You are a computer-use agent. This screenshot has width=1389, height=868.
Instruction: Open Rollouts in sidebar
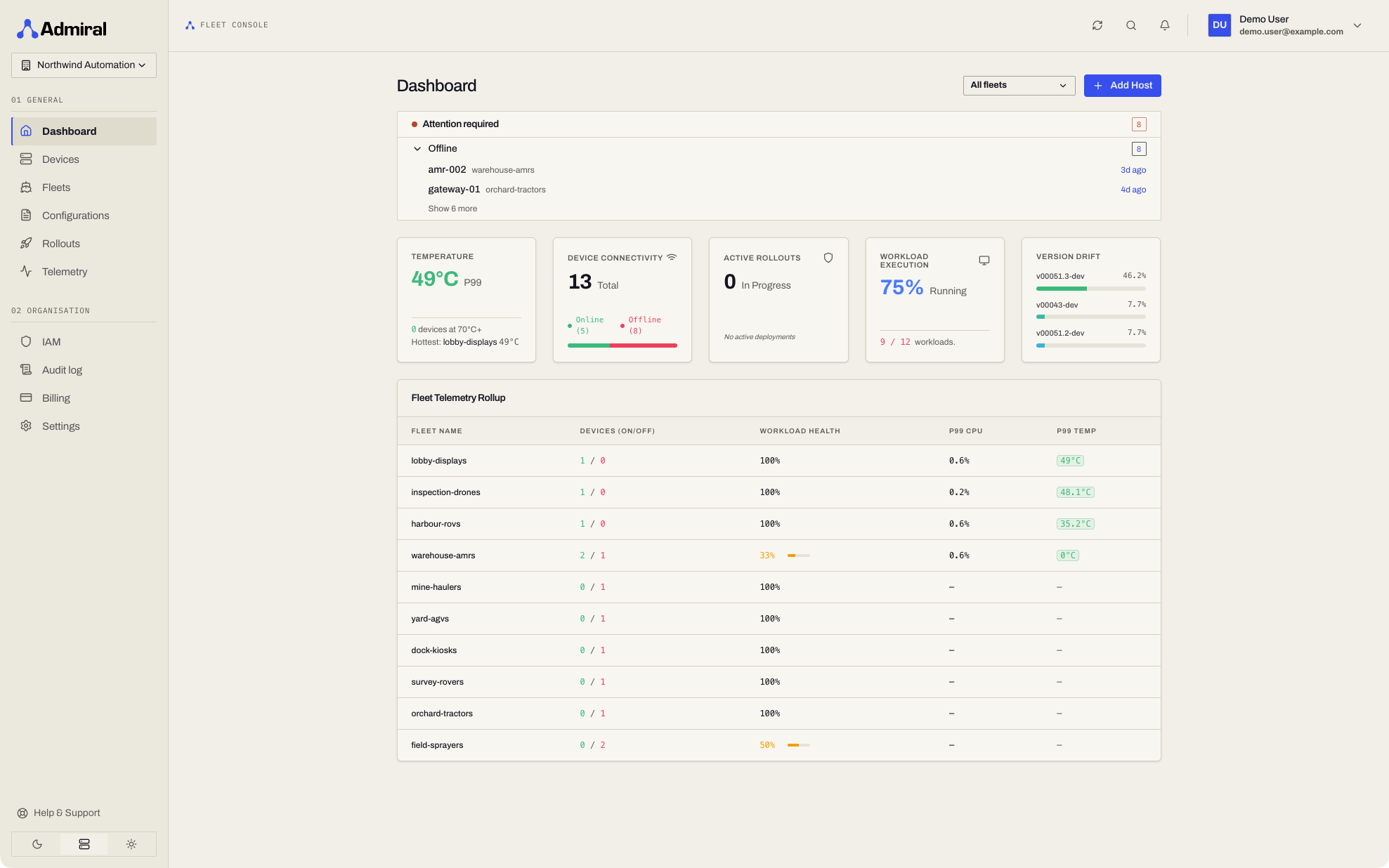pos(84,244)
